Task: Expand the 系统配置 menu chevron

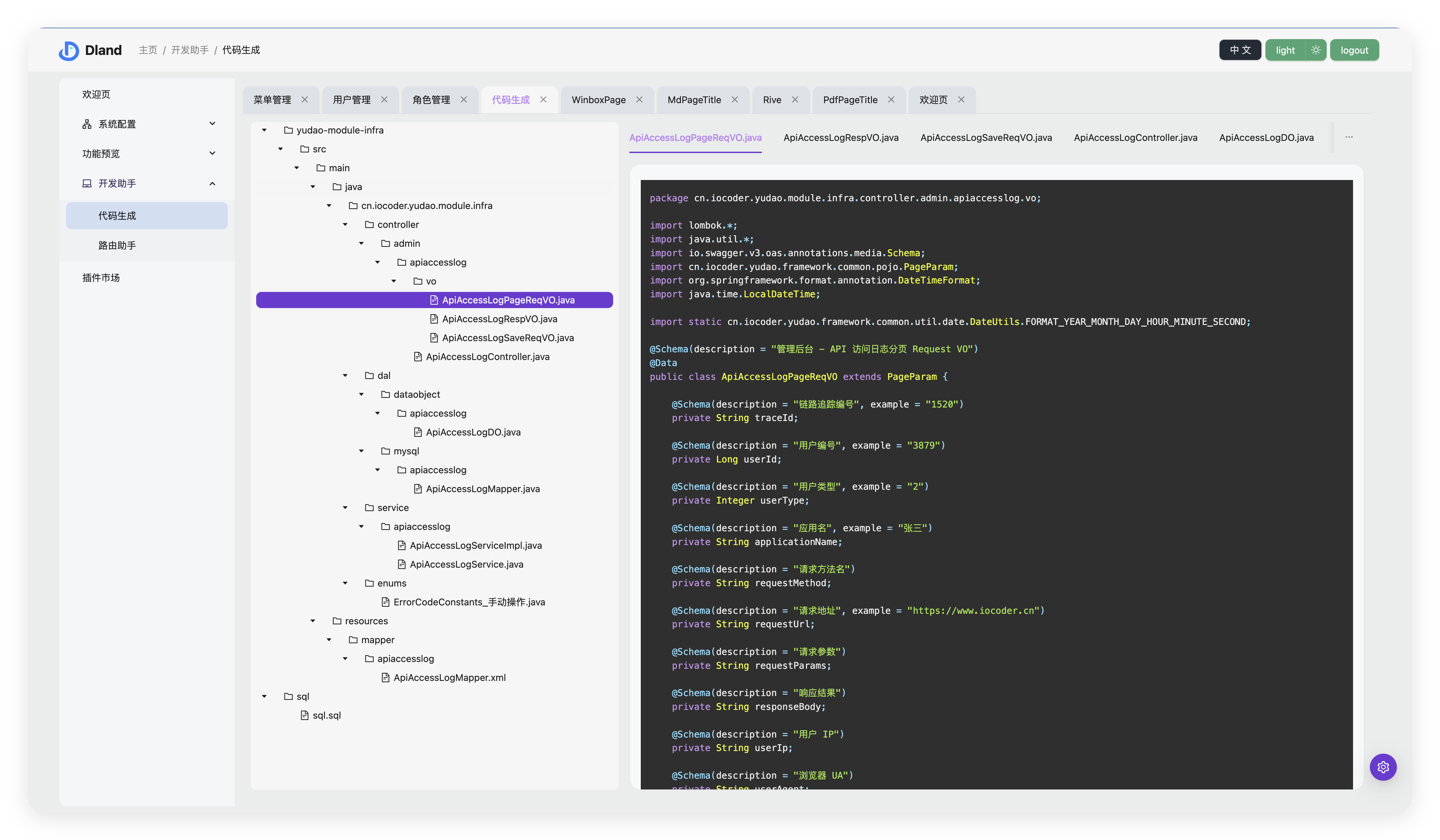Action: click(x=213, y=123)
